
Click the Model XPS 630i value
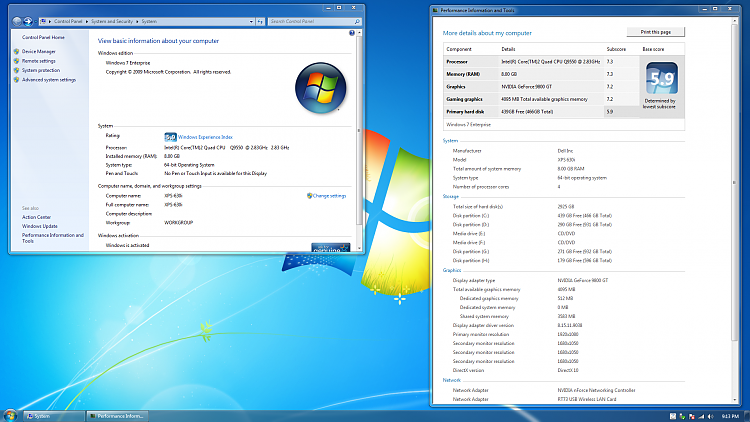pyautogui.click(x=566, y=160)
